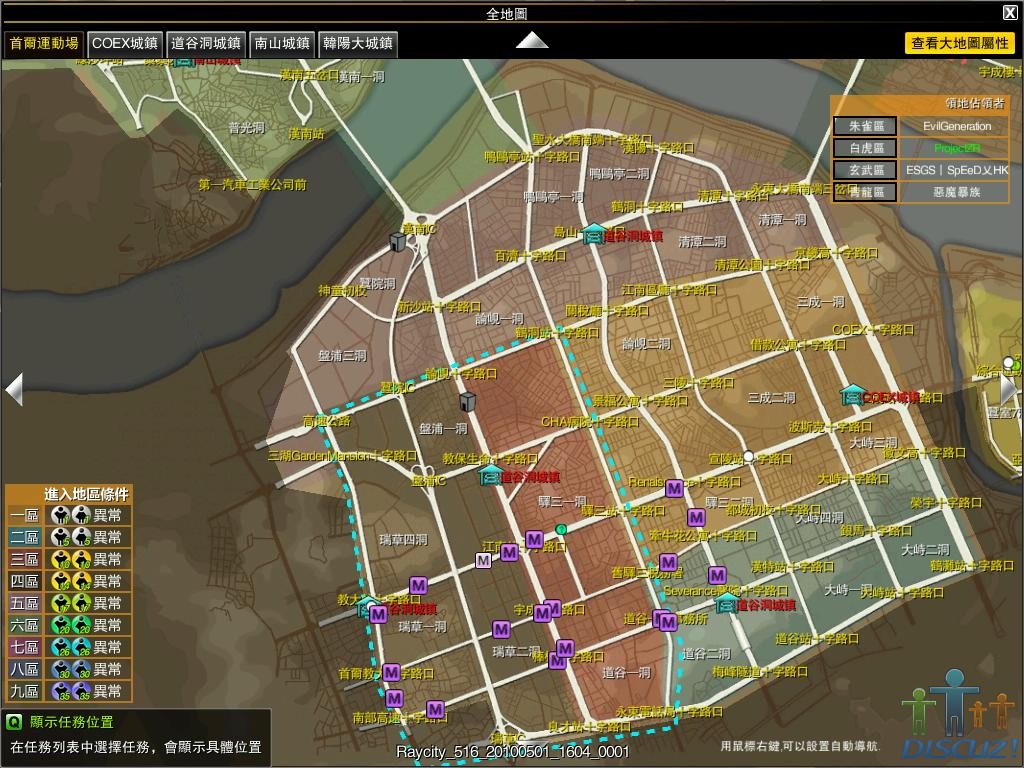Click the 道谷洞城鎮 town icon below 教保生命十字路口

pos(491,474)
